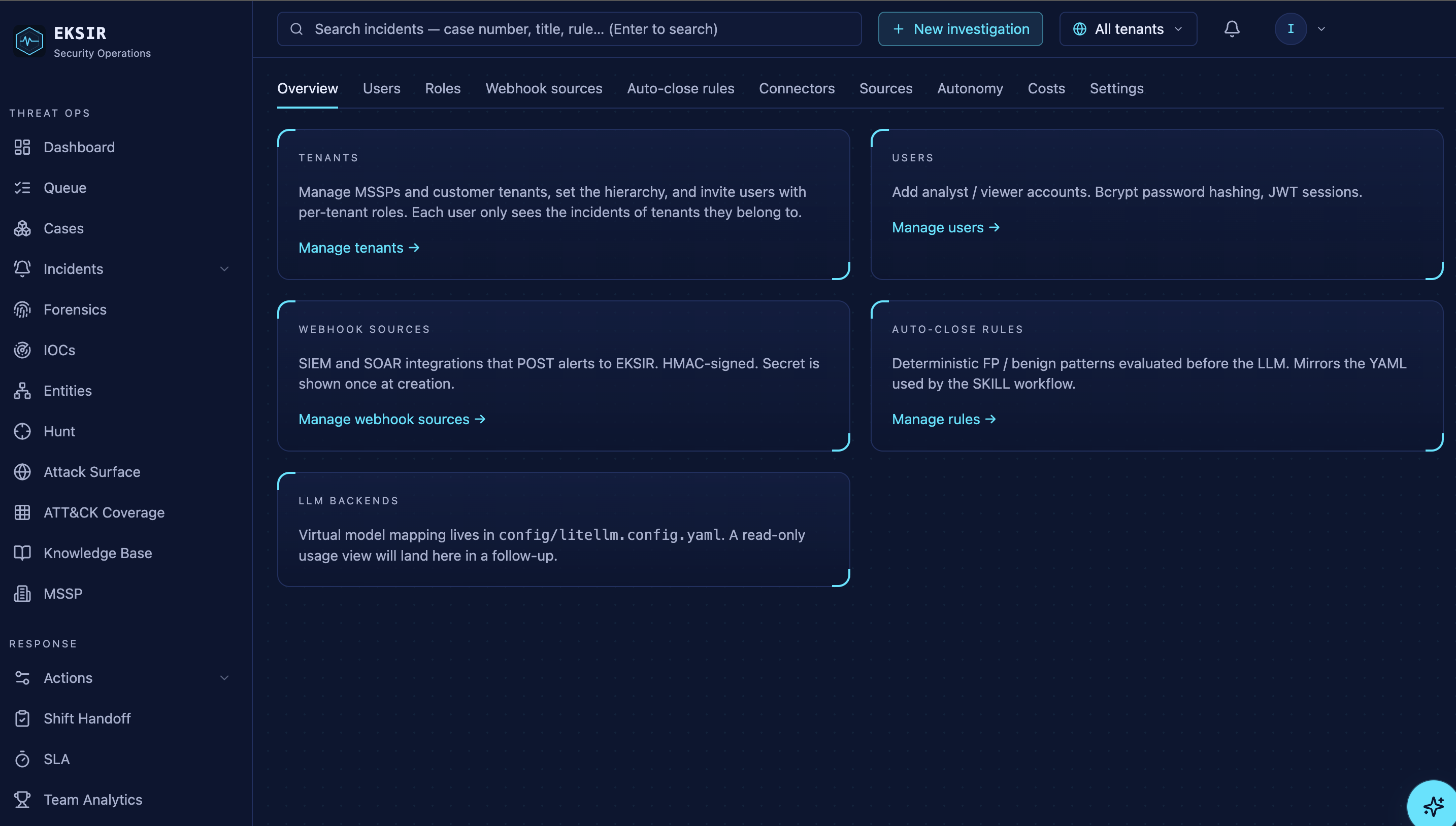Click the Incidents alarm bell icon
The width and height of the screenshot is (1456, 826).
pos(22,269)
